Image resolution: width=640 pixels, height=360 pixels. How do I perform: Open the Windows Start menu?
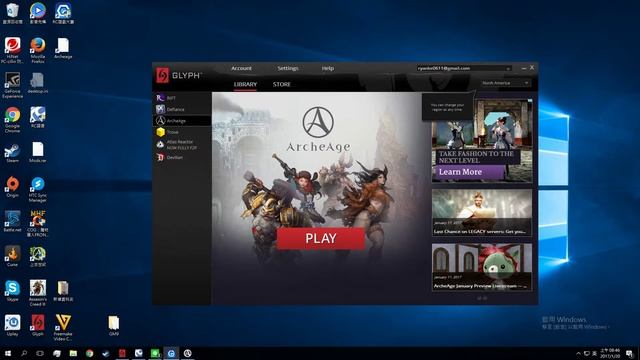point(7,353)
